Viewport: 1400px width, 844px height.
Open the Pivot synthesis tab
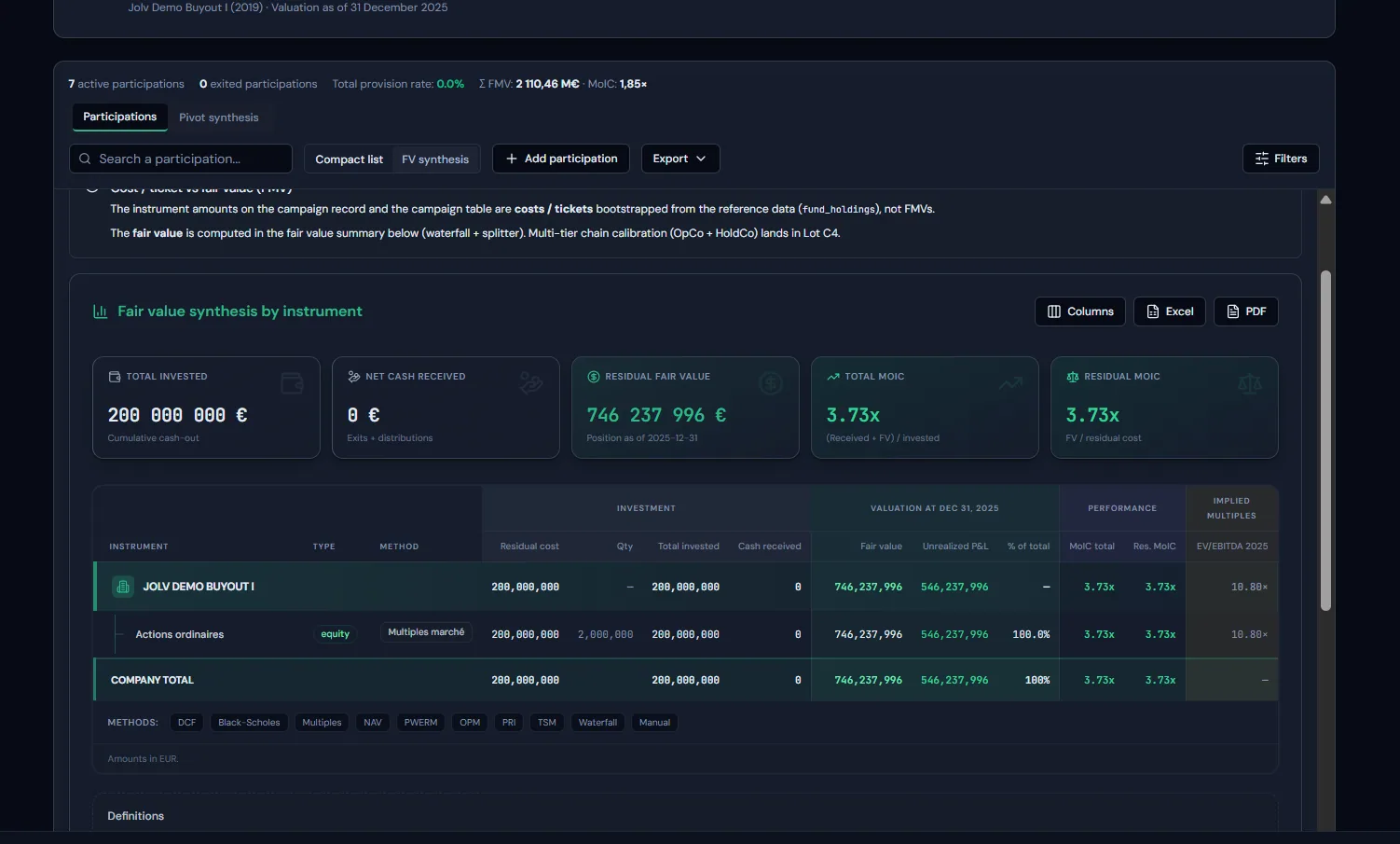pos(219,118)
